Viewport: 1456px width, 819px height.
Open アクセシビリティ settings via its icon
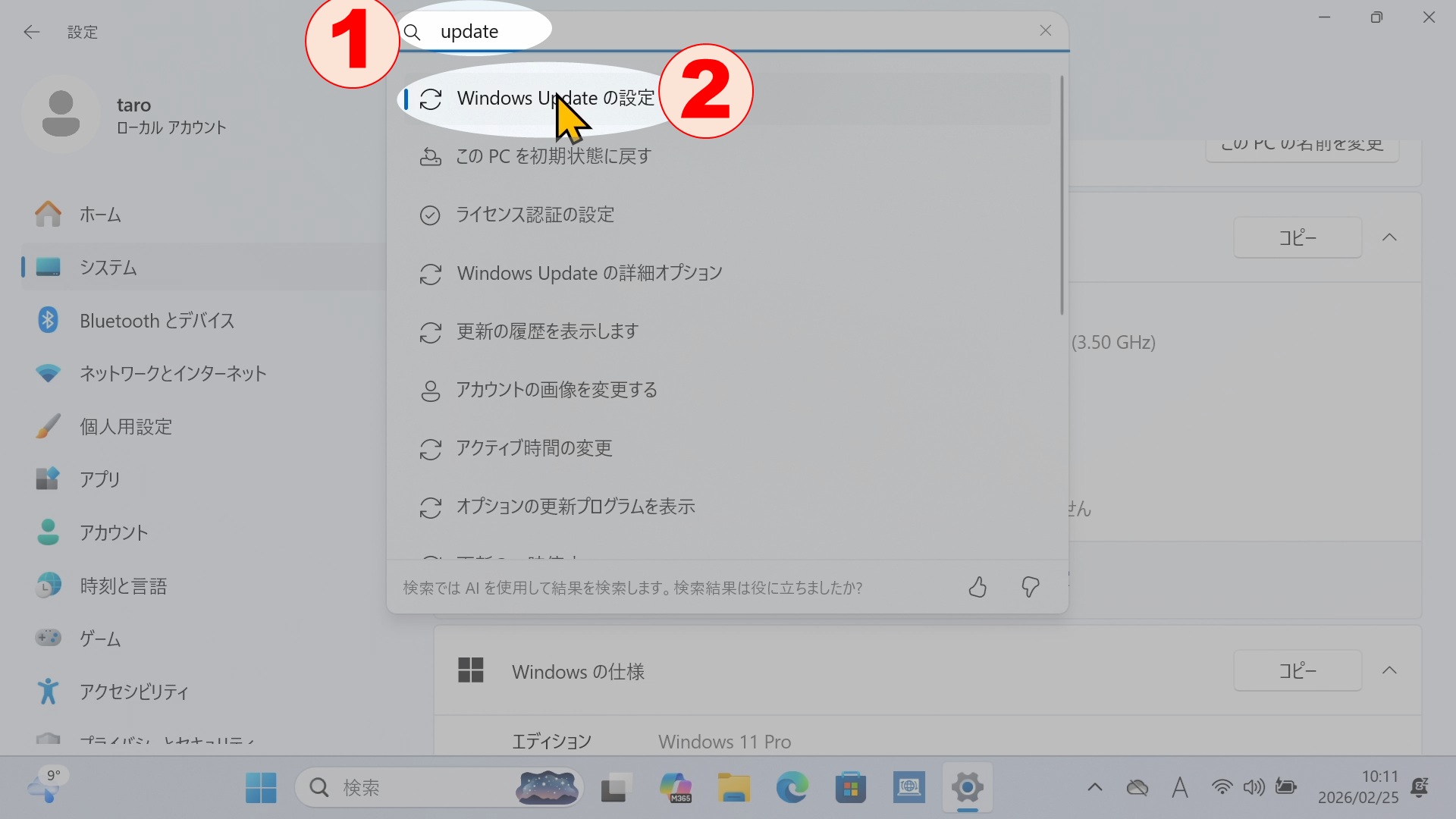48,691
